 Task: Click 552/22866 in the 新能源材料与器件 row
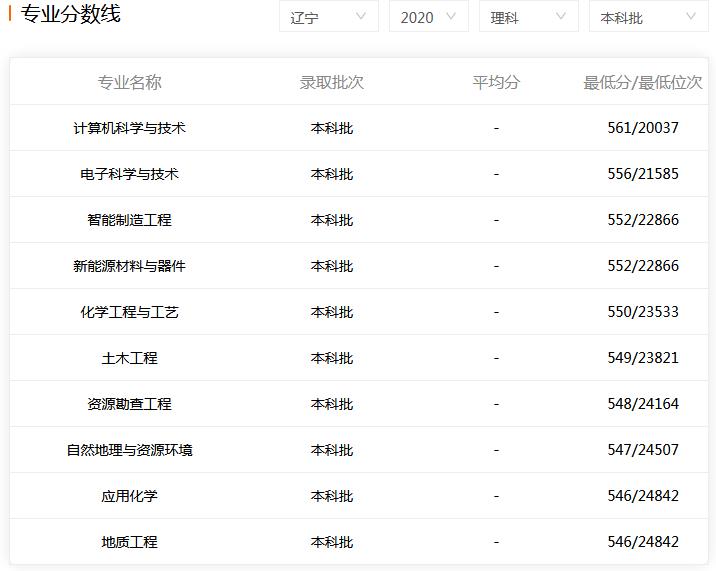pyautogui.click(x=643, y=266)
